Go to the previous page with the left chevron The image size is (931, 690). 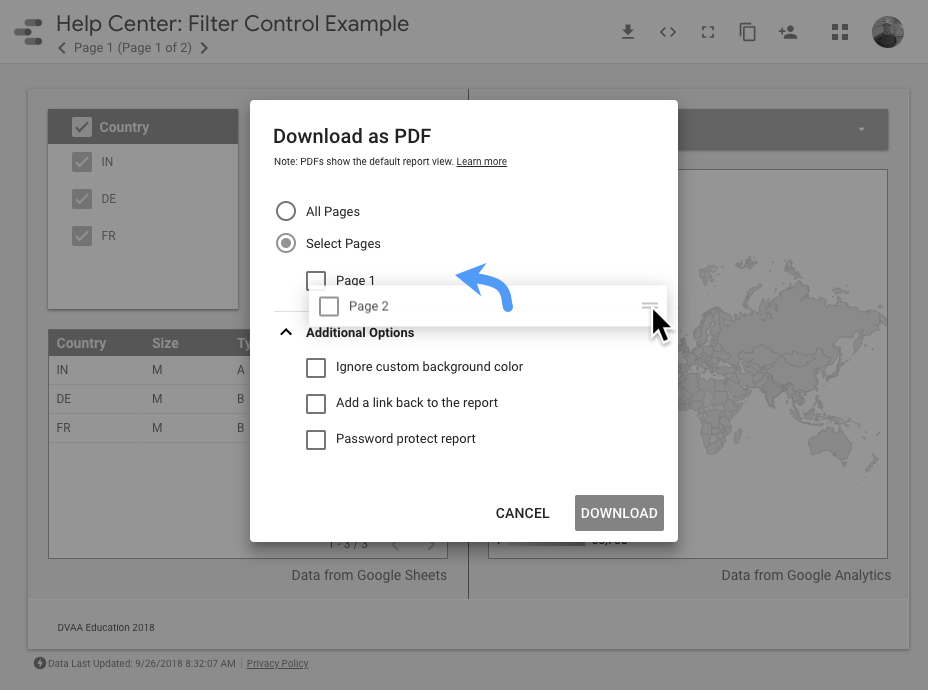click(62, 46)
